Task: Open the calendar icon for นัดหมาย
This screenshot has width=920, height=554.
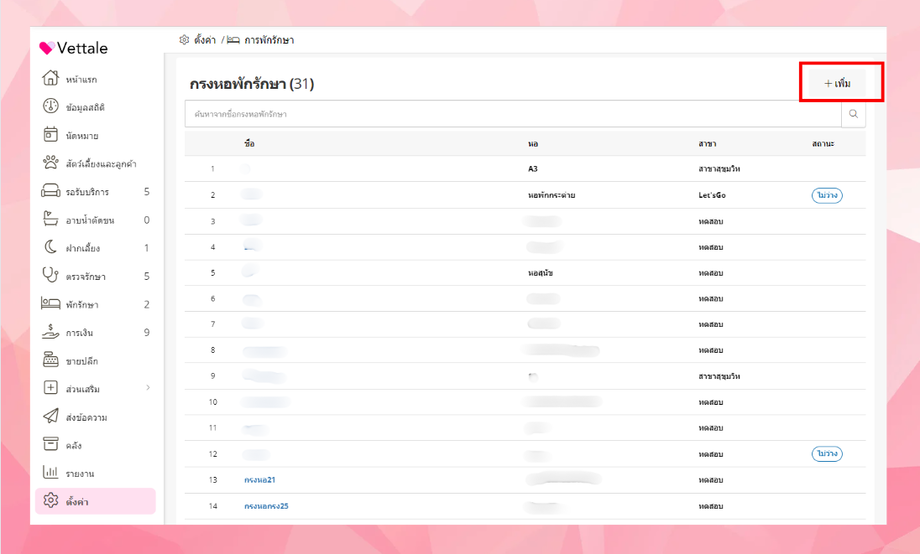Action: [51, 135]
